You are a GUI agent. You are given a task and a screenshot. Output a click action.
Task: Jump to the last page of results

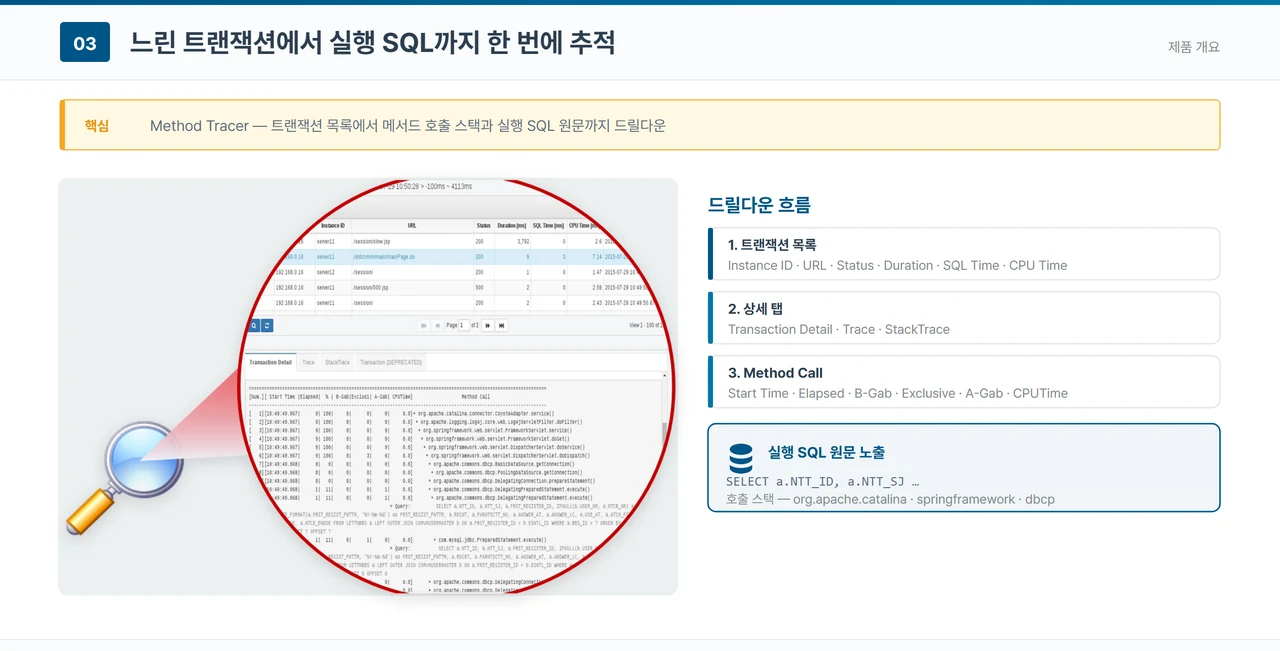click(x=501, y=325)
